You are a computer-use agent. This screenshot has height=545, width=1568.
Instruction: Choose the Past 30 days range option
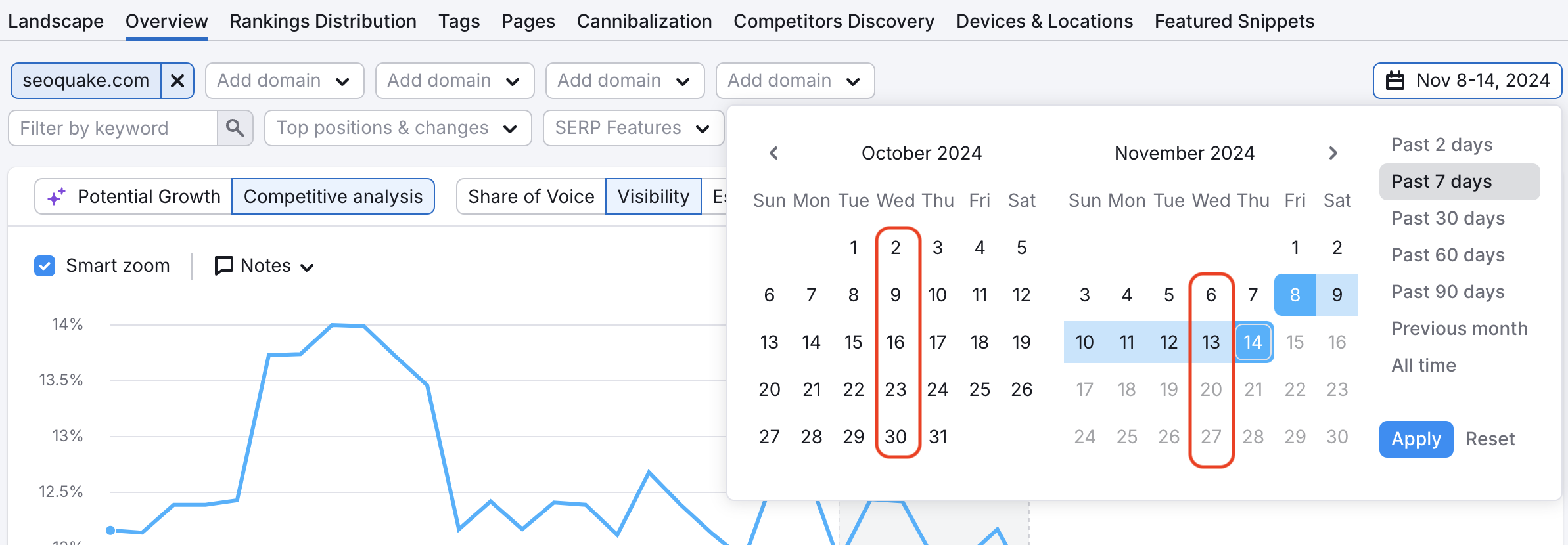pos(1448,218)
